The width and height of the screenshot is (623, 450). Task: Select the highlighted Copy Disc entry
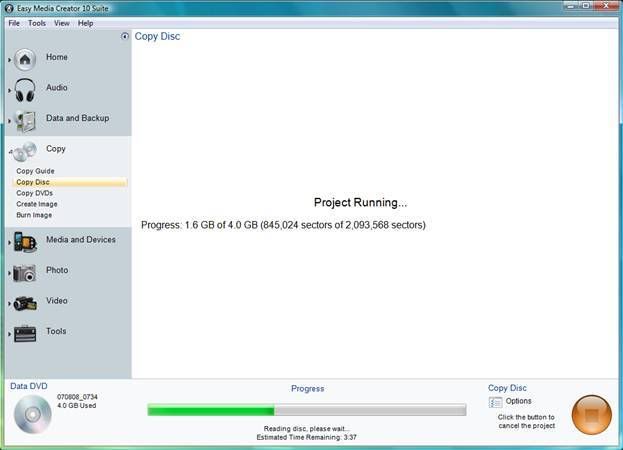point(70,182)
